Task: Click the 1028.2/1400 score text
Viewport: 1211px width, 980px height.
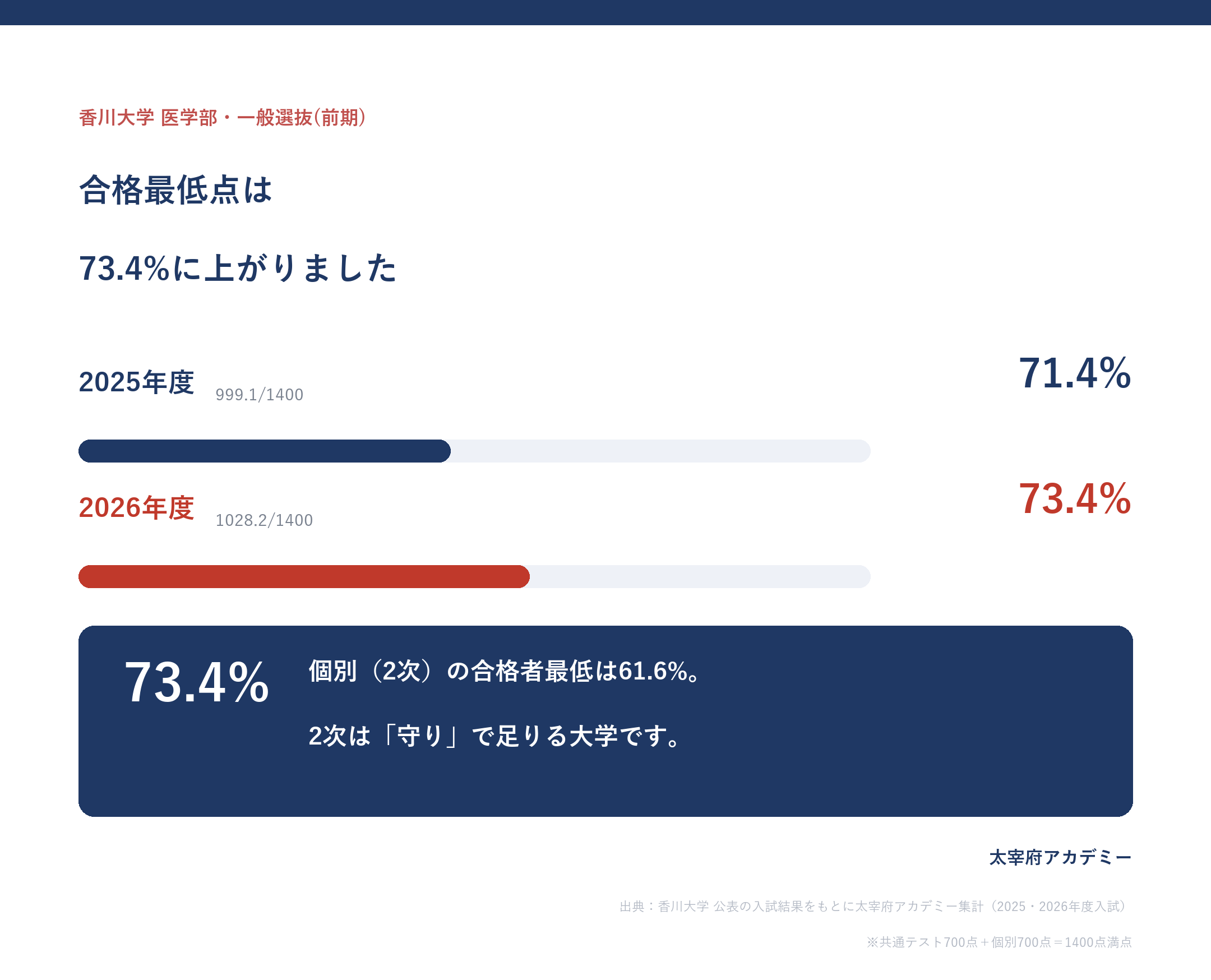Action: pos(264,520)
